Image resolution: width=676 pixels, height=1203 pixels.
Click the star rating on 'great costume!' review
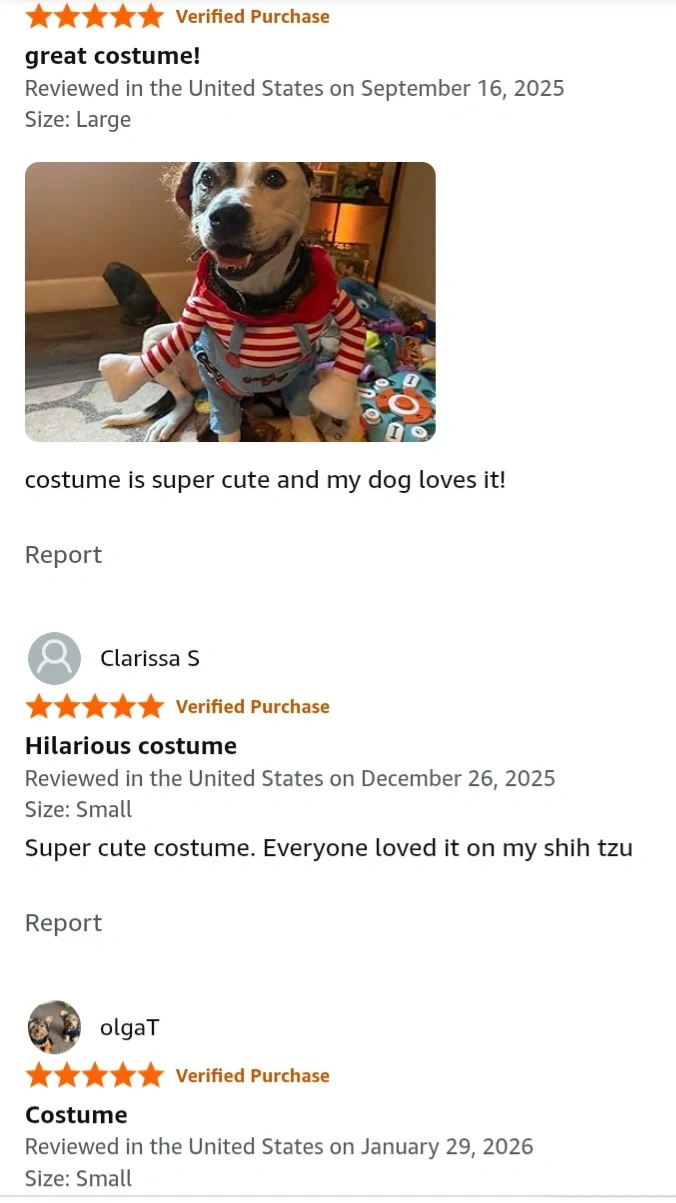point(94,16)
